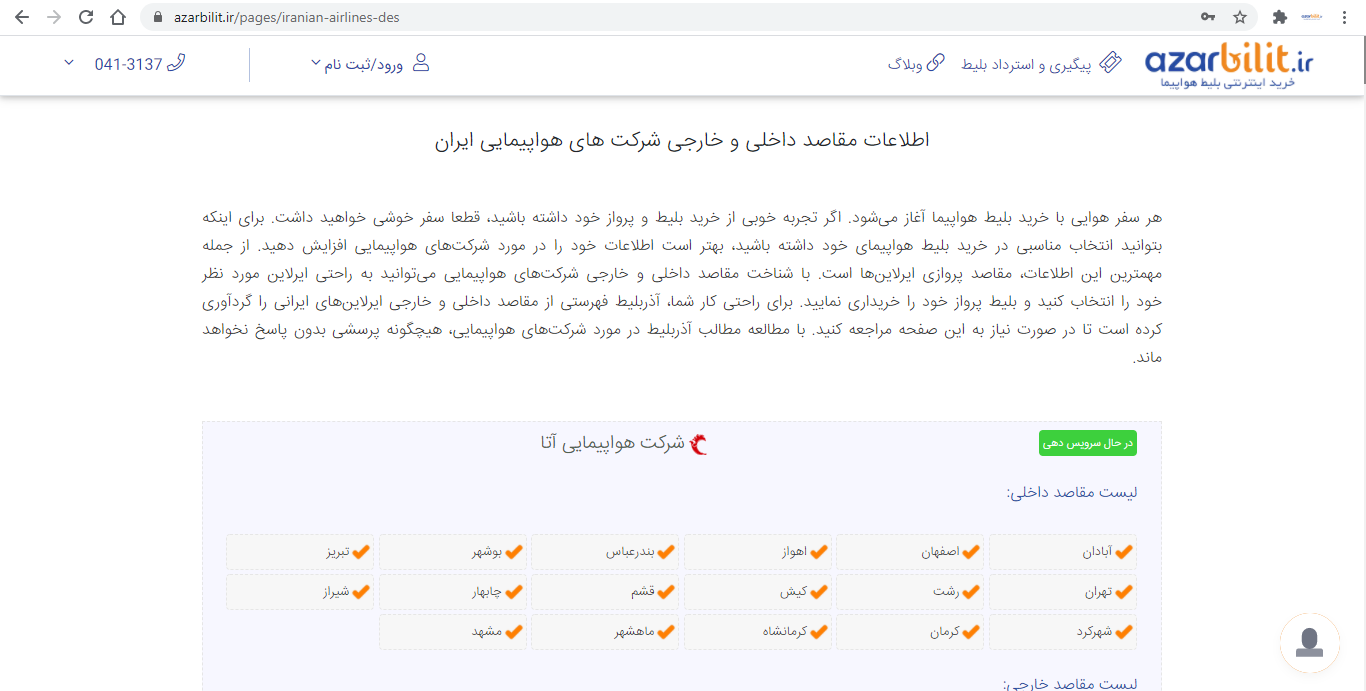Expand the phone number 041-3137 chevron
The image size is (1366, 691).
click(69, 63)
